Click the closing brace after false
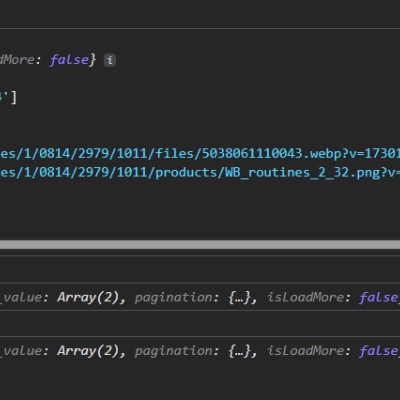 (92, 60)
